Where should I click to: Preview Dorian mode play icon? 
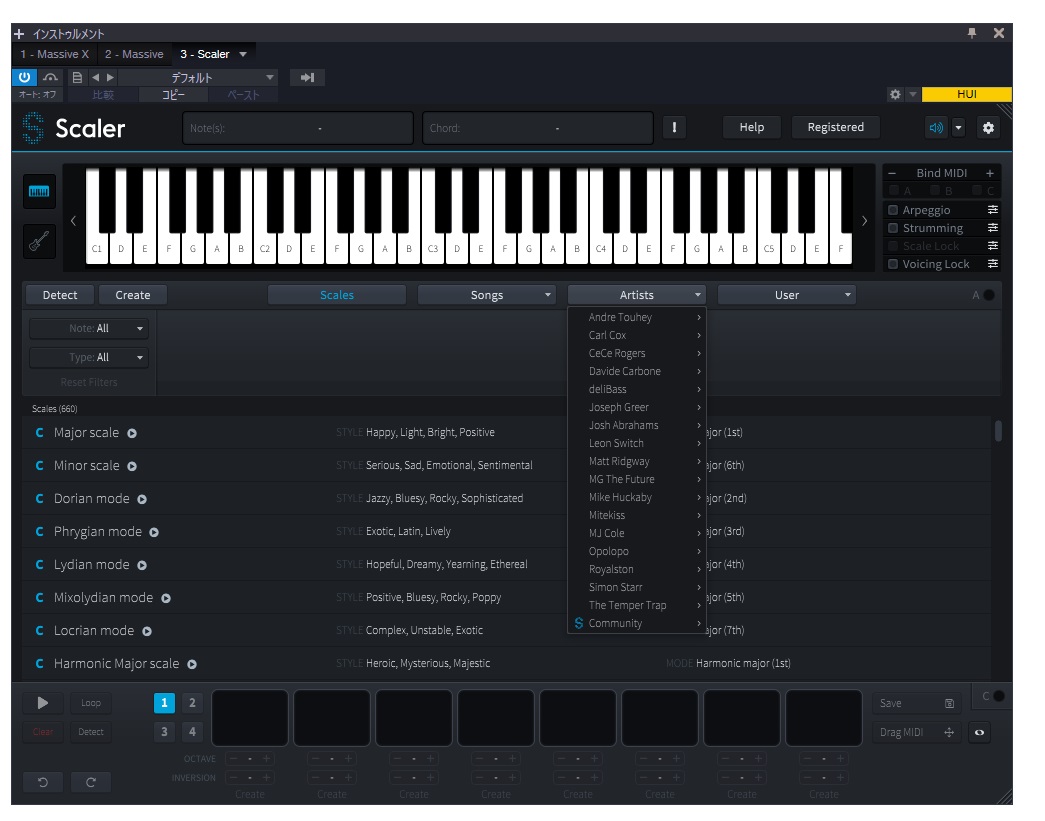point(142,499)
